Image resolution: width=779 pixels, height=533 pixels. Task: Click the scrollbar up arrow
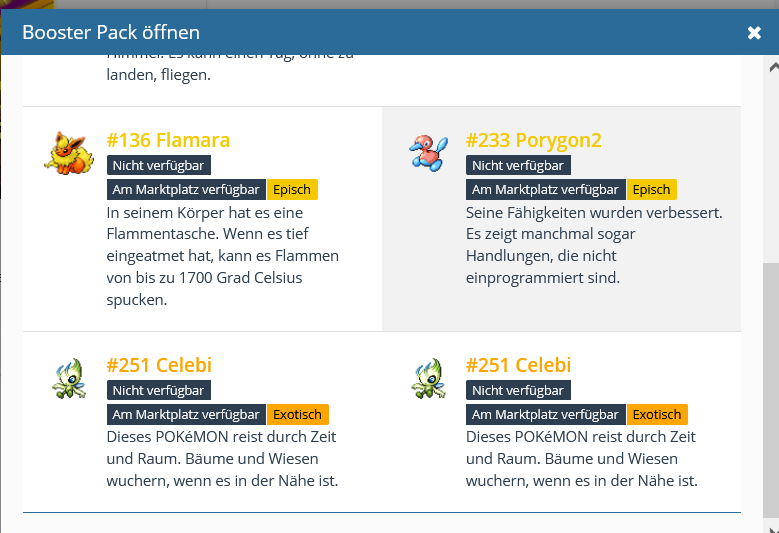(771, 68)
